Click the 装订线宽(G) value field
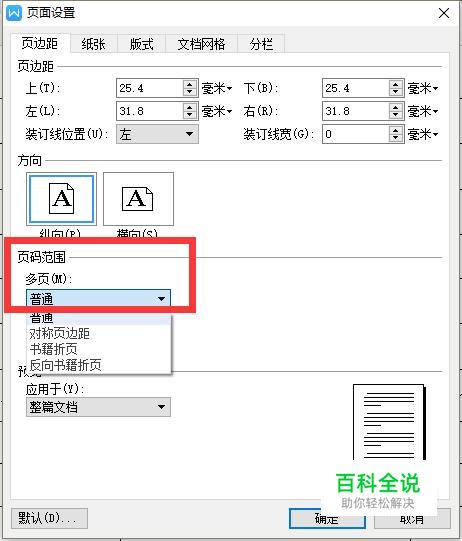This screenshot has width=462, height=541. 355,134
